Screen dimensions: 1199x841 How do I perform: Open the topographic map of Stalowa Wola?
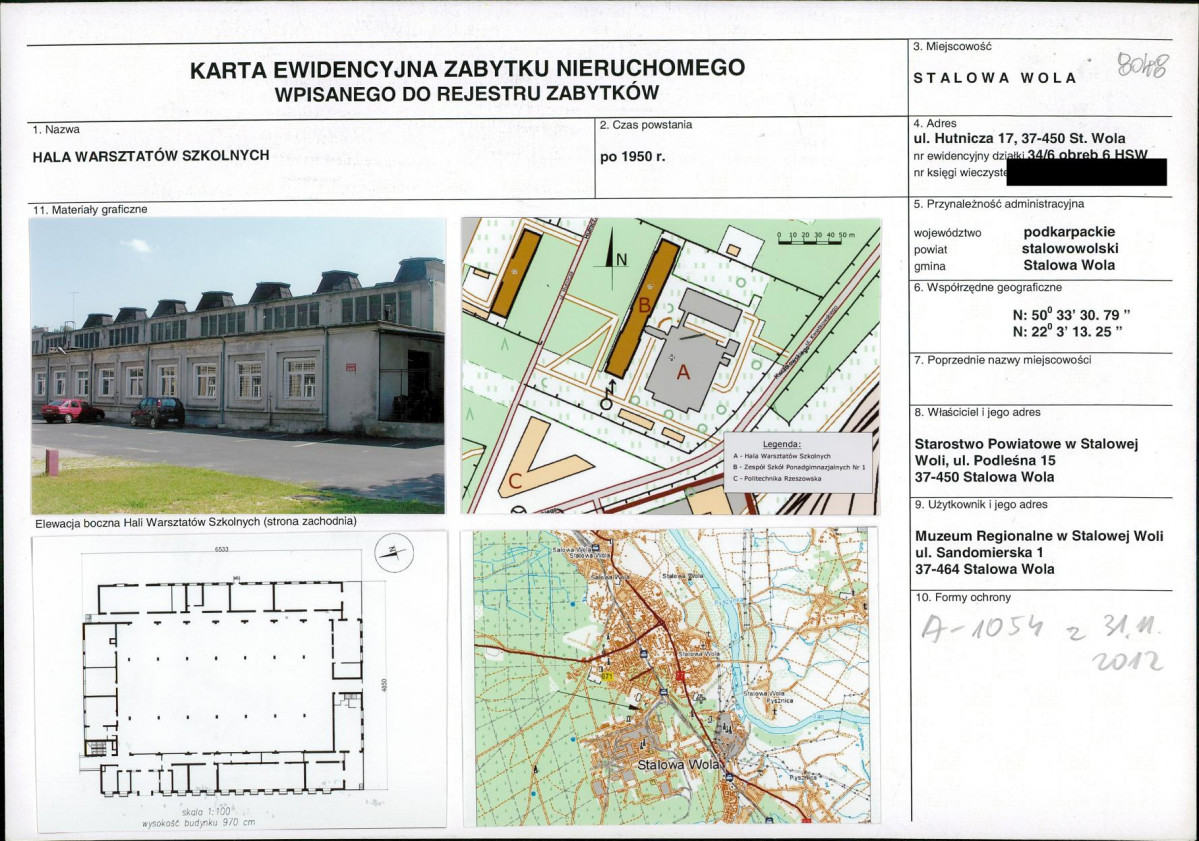671,677
